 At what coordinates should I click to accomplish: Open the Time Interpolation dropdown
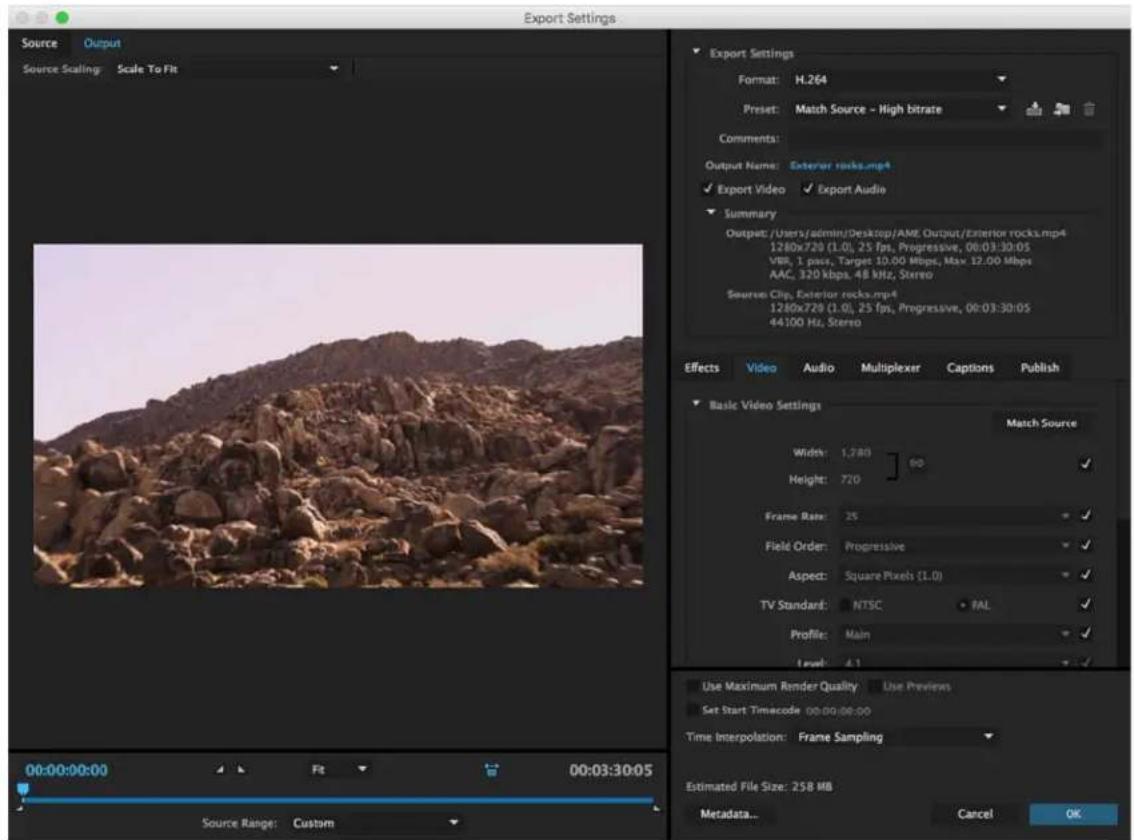(896, 737)
